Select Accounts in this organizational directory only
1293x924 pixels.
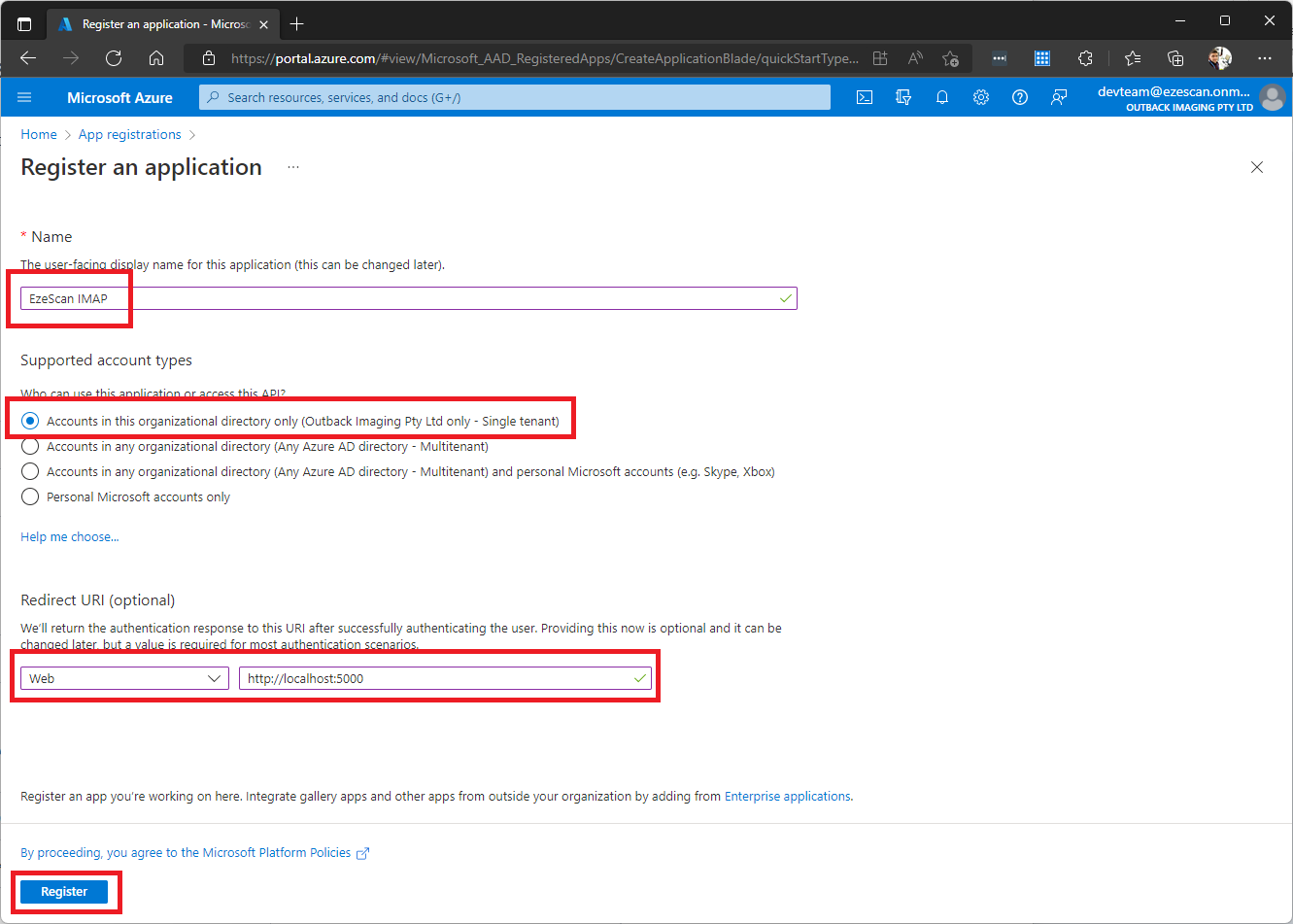(x=30, y=421)
